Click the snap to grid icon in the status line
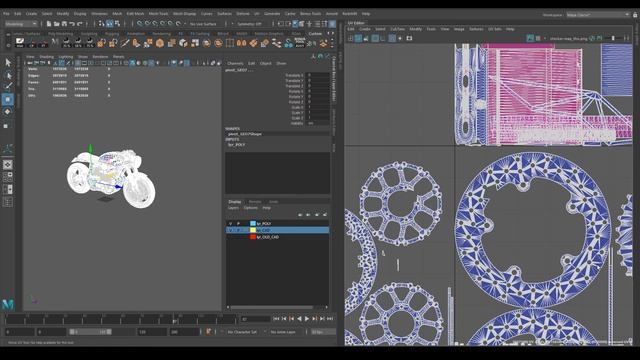The width and height of the screenshot is (640, 360). [140, 24]
